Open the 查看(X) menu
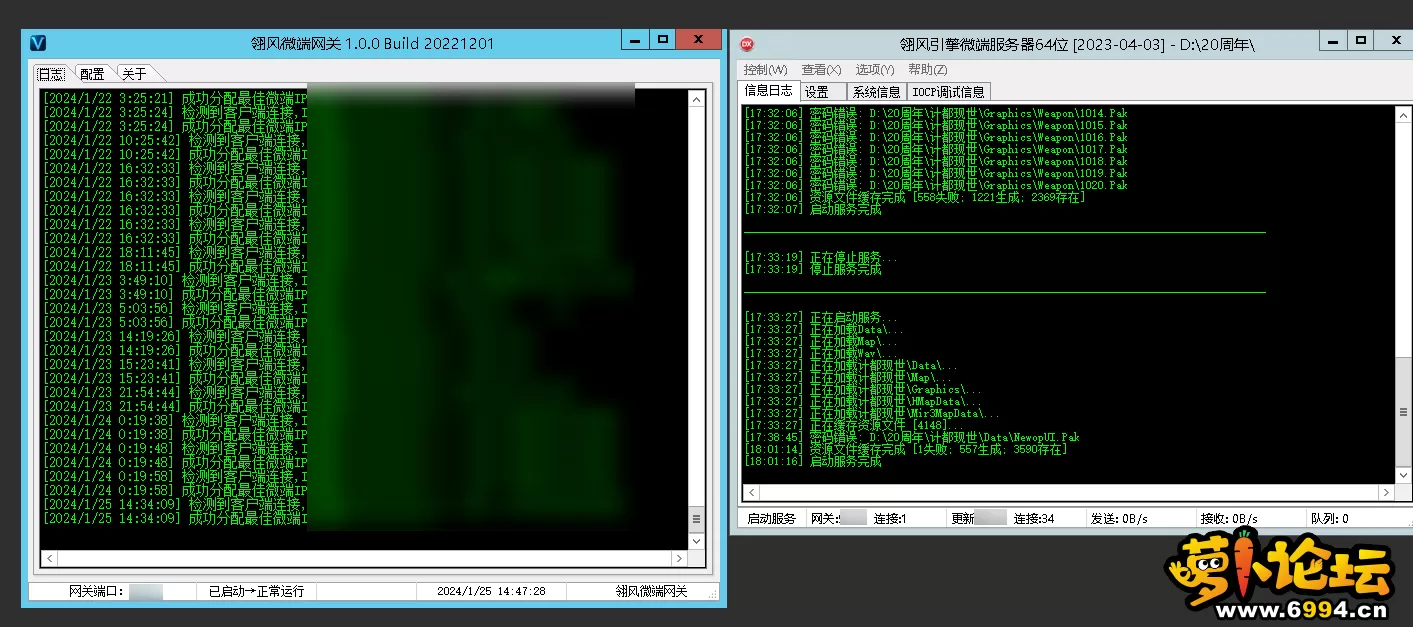This screenshot has width=1413, height=627. 821,69
